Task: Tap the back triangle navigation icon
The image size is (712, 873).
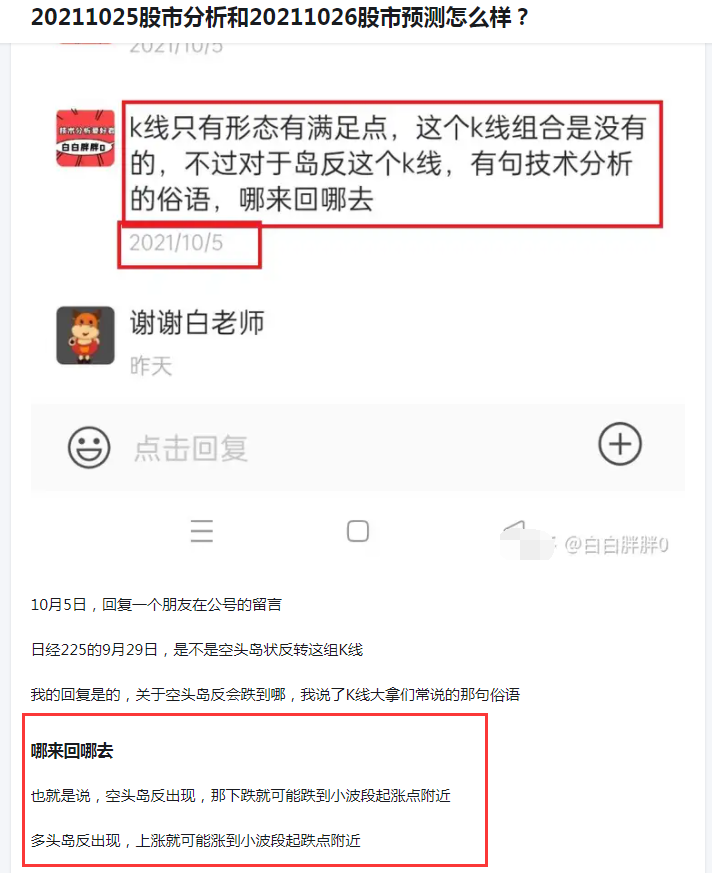Action: (515, 530)
